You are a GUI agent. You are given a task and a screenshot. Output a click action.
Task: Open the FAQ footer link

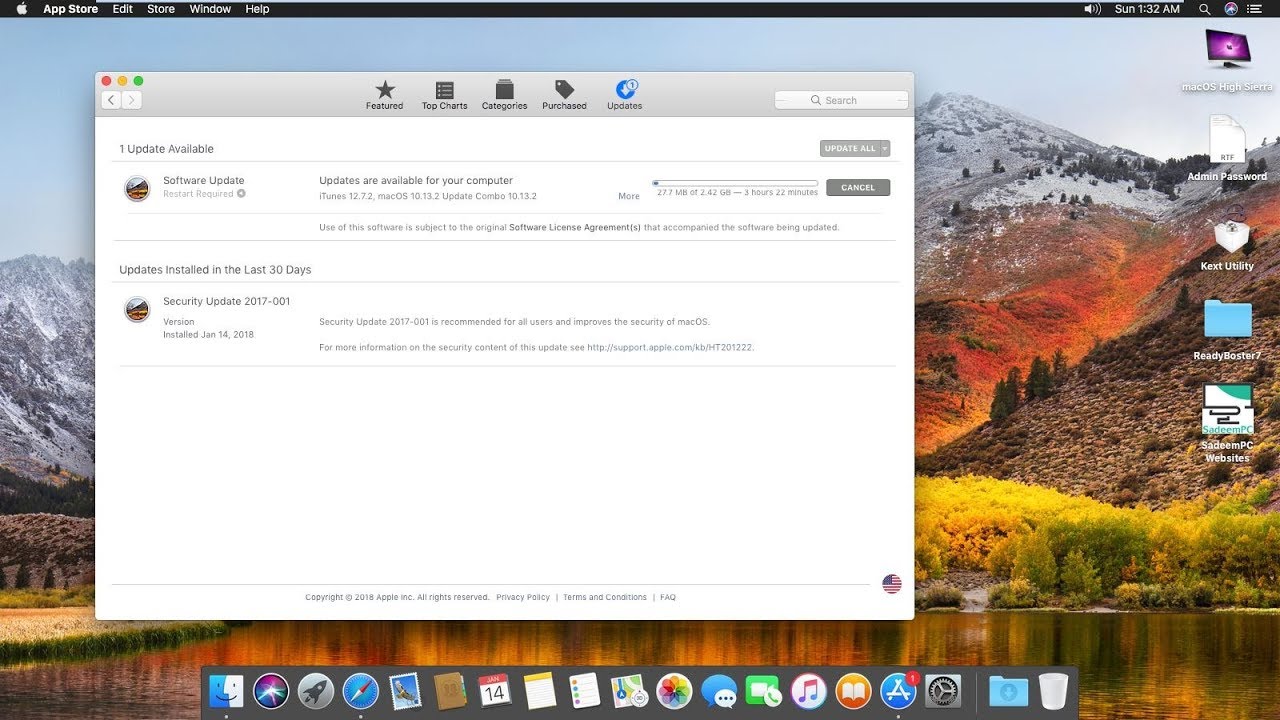[668, 597]
